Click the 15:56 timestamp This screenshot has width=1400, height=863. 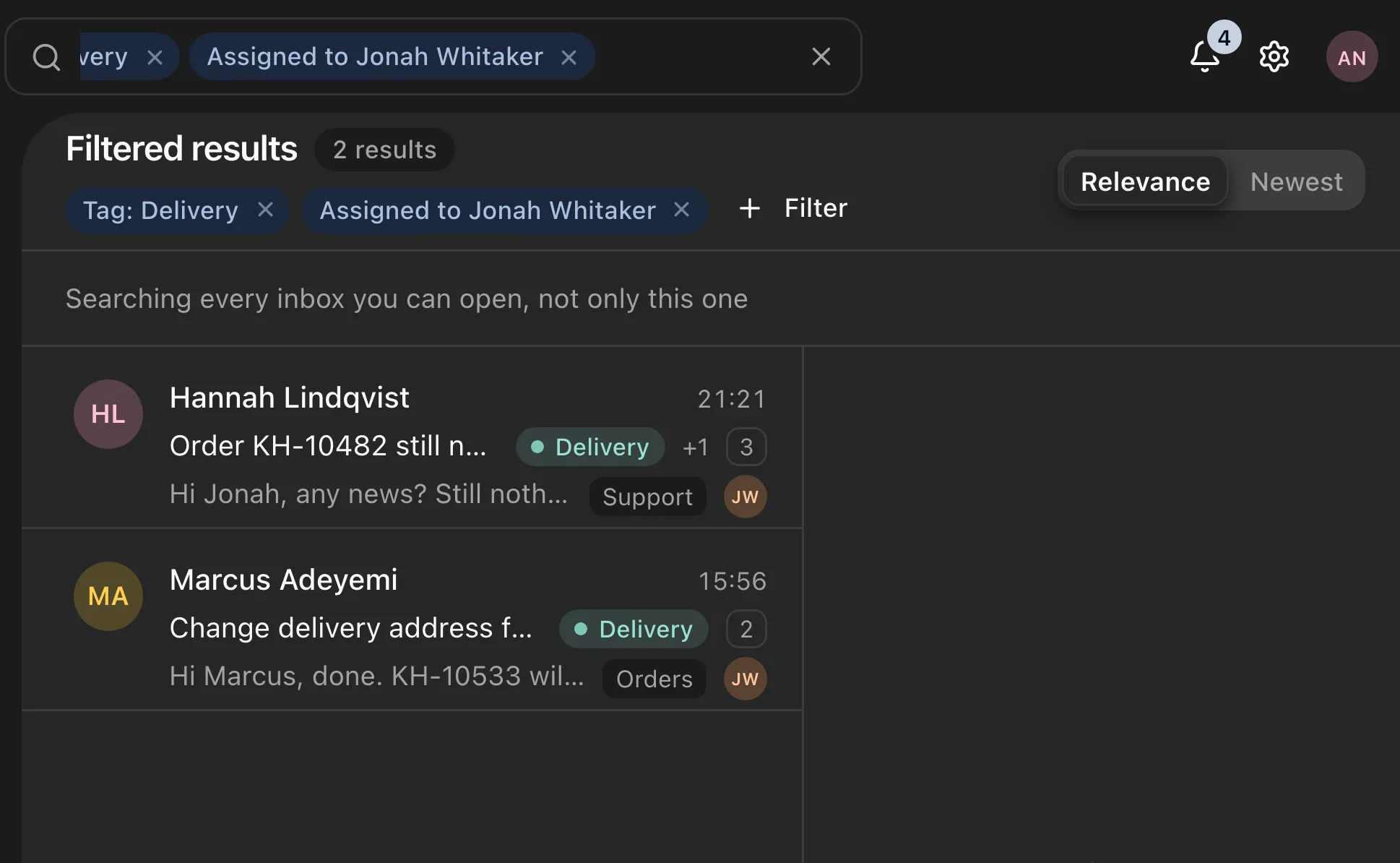[732, 581]
